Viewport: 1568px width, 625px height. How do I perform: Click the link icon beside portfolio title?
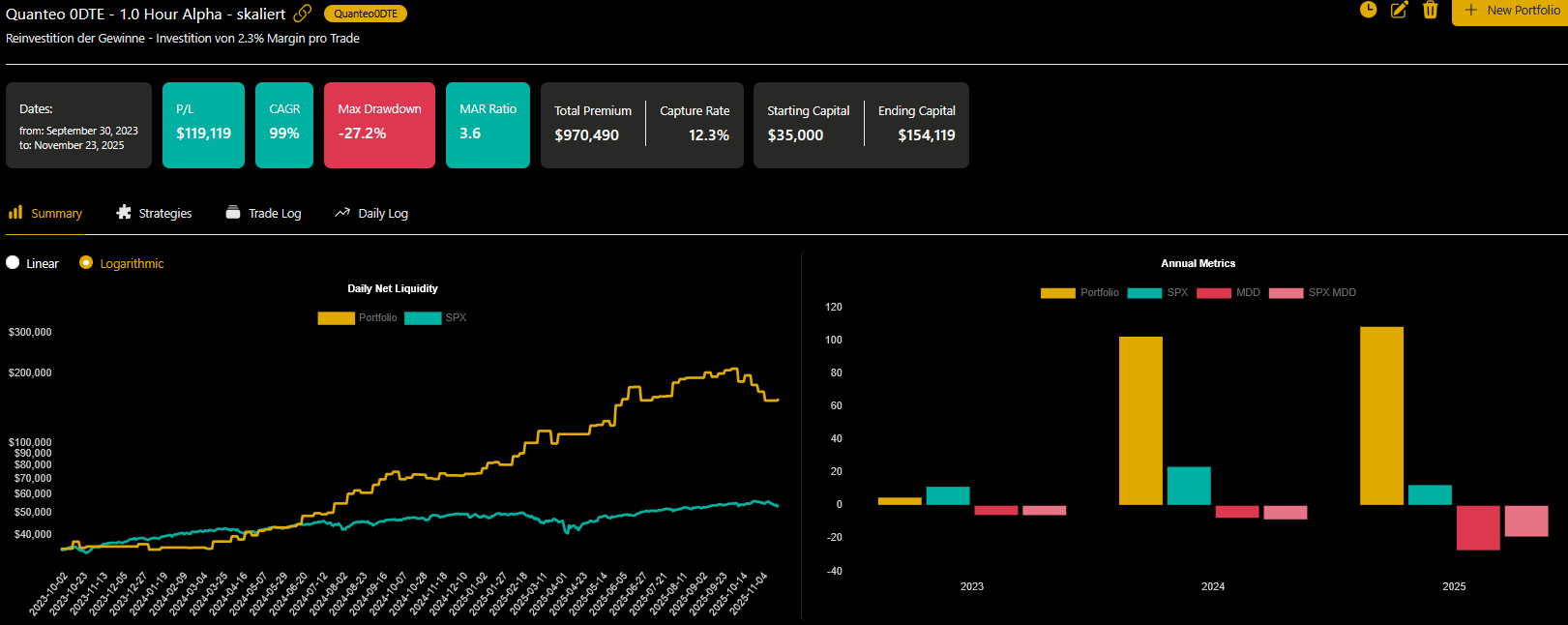tap(303, 14)
